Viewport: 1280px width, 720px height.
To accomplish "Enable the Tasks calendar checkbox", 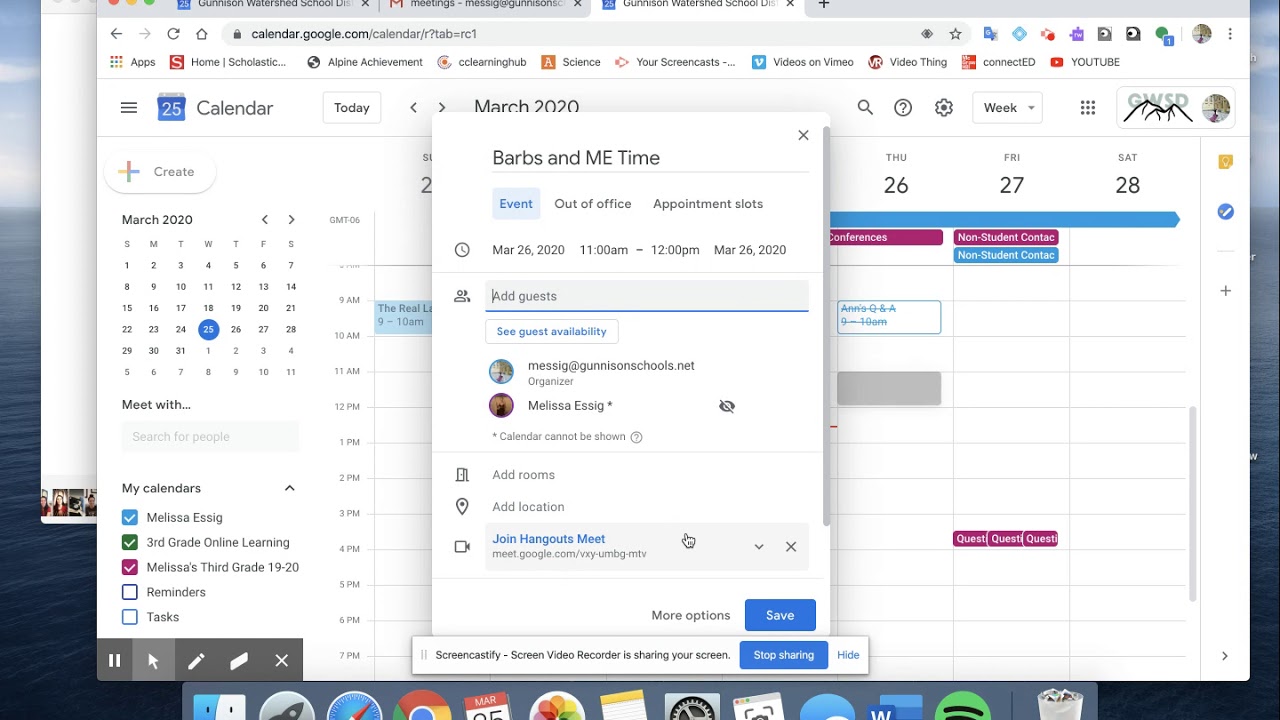I will click(130, 617).
